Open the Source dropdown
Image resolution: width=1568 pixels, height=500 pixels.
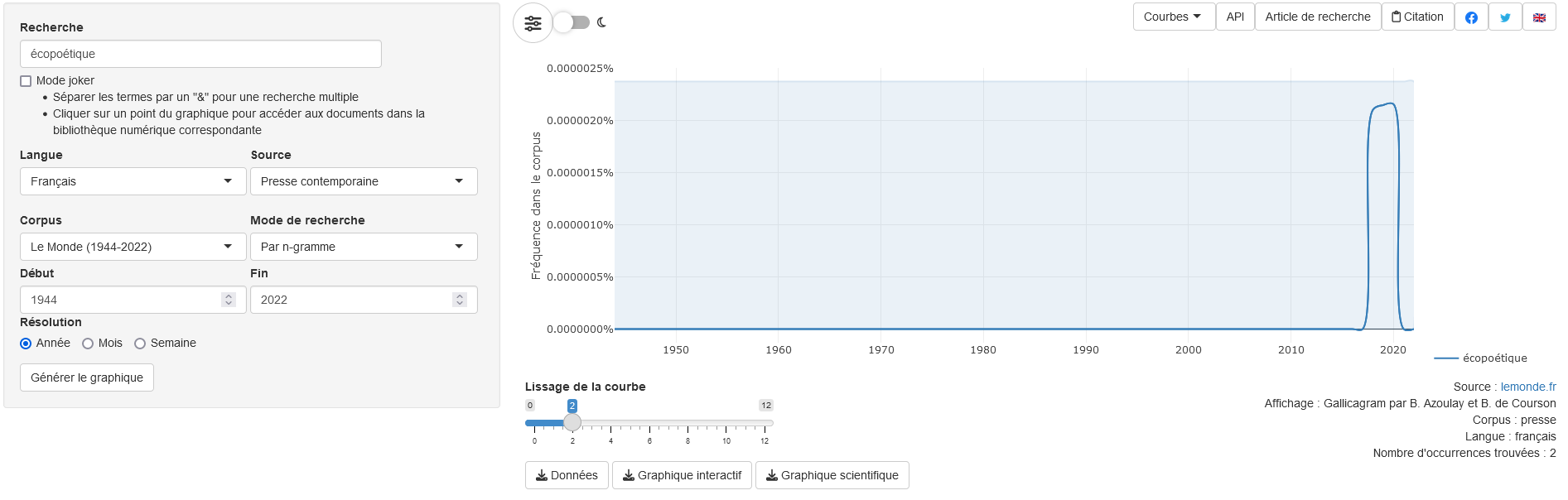(x=364, y=181)
